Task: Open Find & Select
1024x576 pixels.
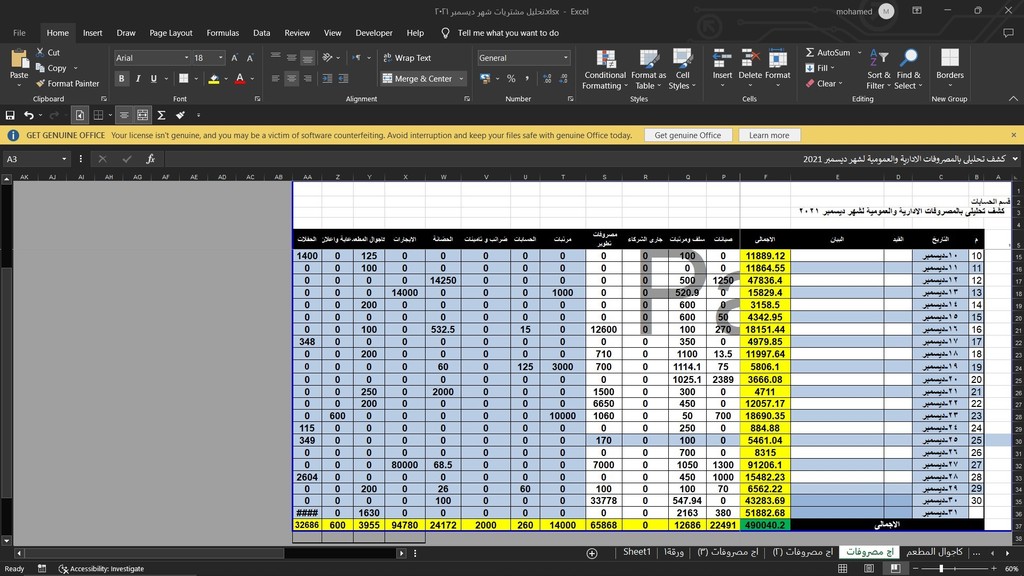Action: click(x=908, y=69)
